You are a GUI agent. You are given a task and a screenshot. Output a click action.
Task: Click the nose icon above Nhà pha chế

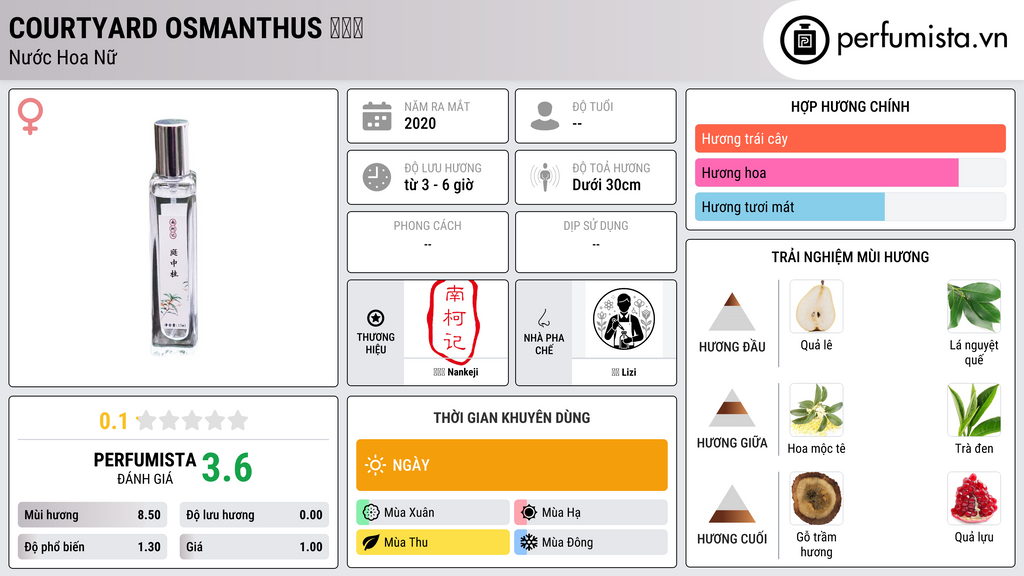point(543,318)
